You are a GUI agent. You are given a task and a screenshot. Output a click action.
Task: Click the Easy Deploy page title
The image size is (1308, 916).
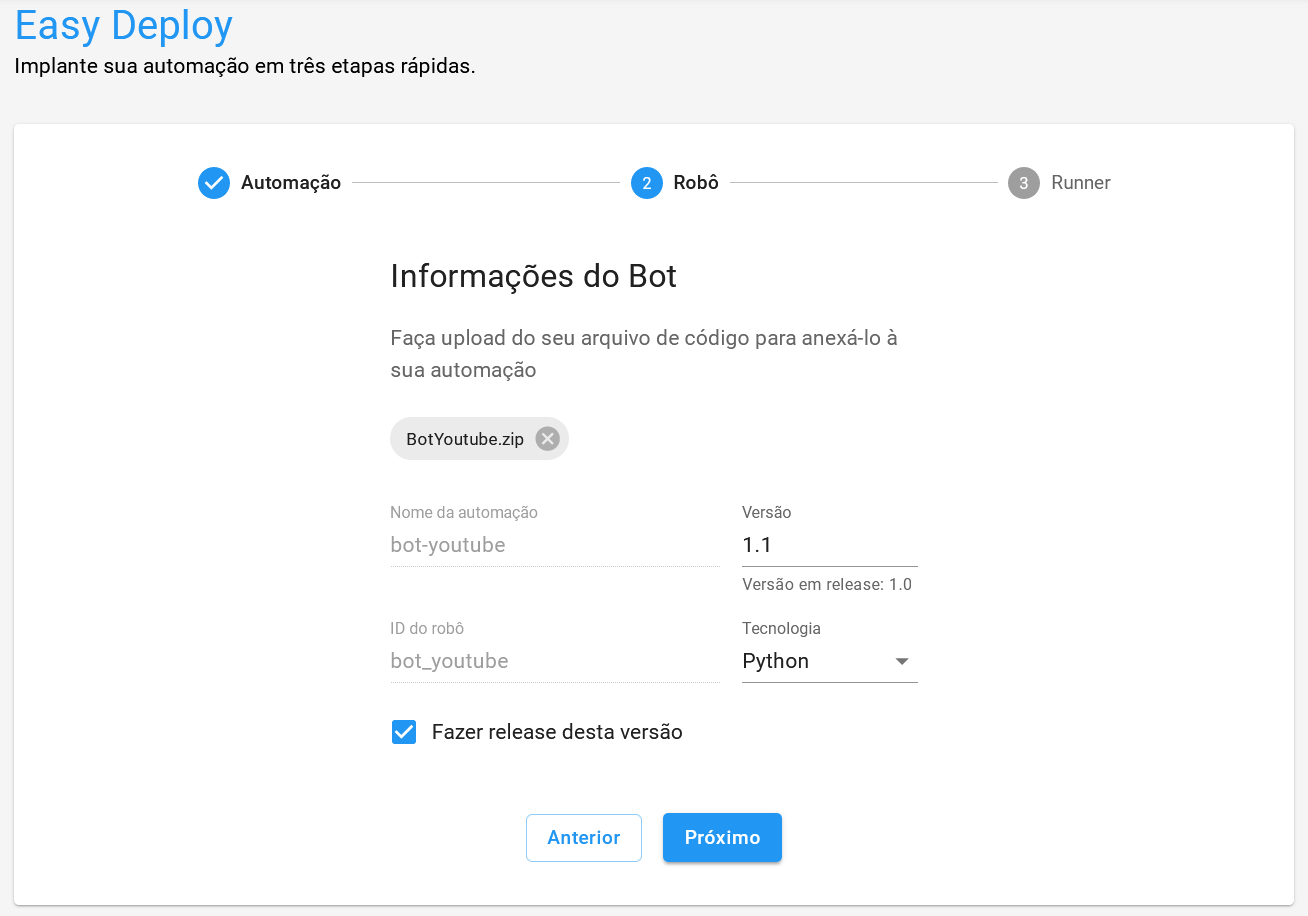(124, 26)
